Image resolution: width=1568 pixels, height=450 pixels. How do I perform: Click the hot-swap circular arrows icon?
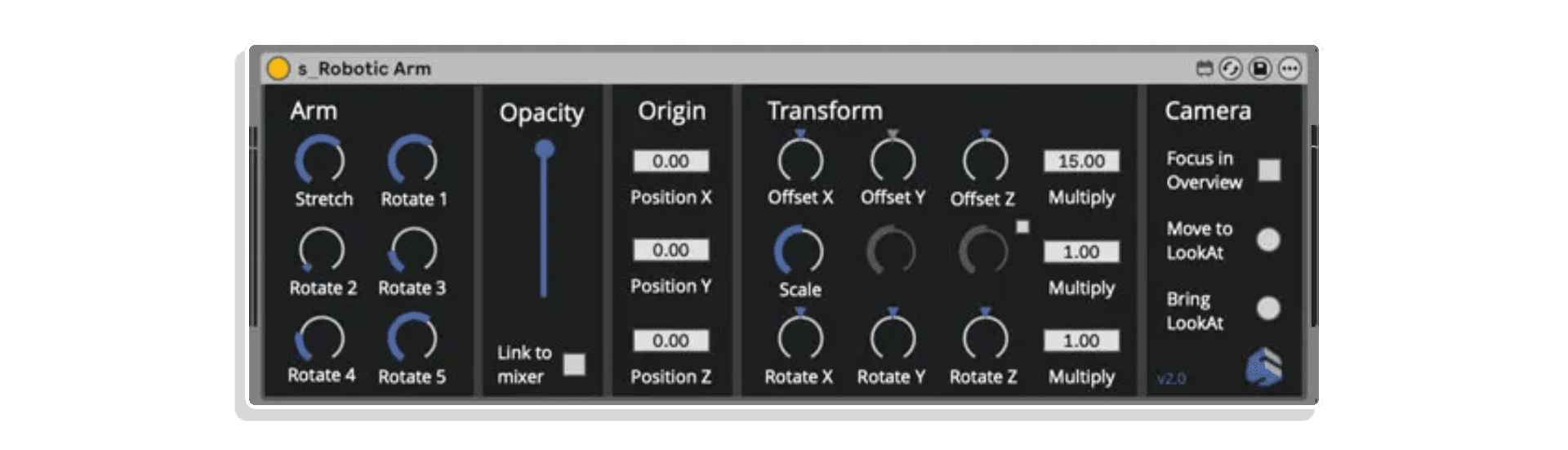1231,69
